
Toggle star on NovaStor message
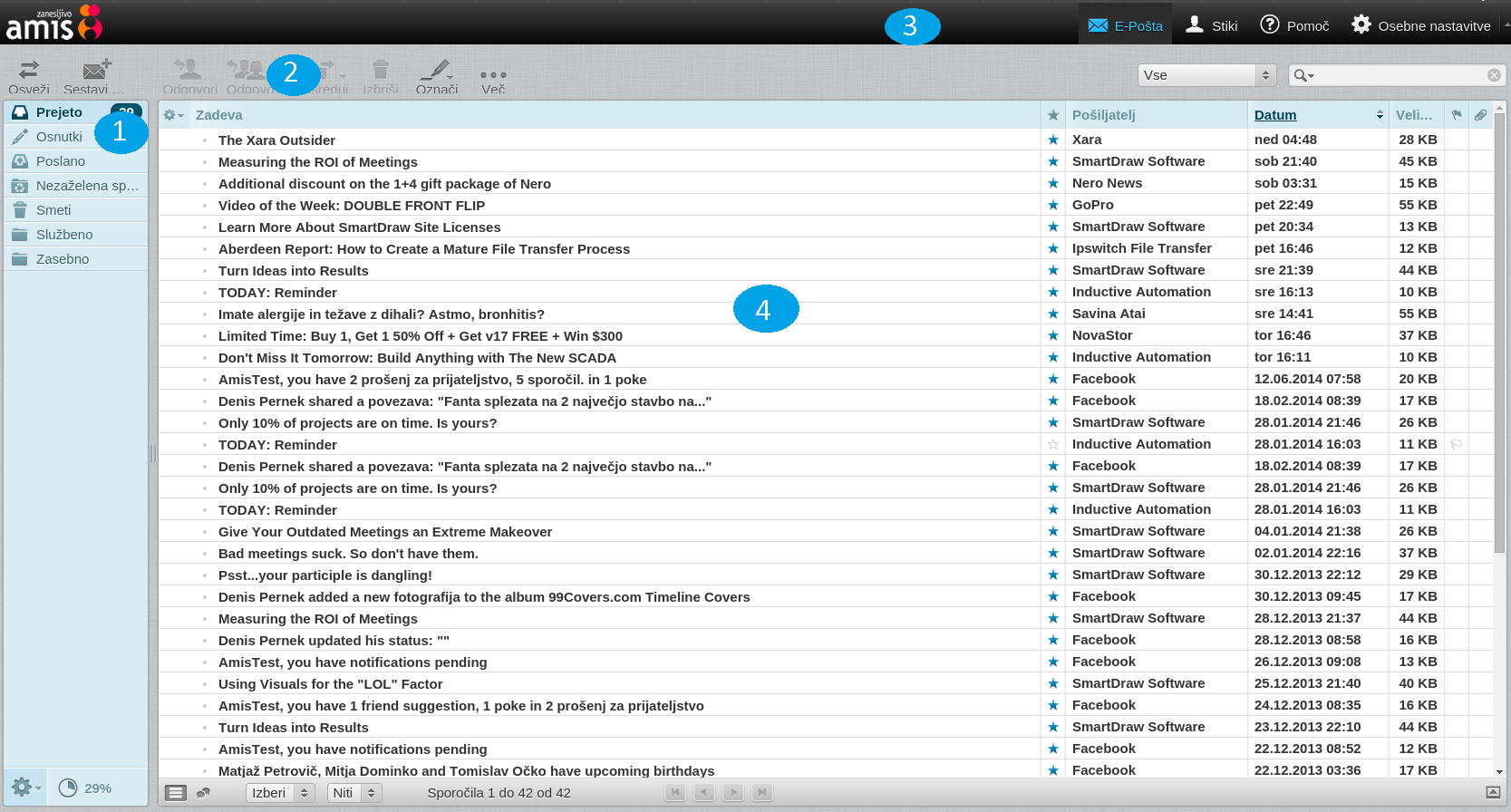coord(1052,335)
